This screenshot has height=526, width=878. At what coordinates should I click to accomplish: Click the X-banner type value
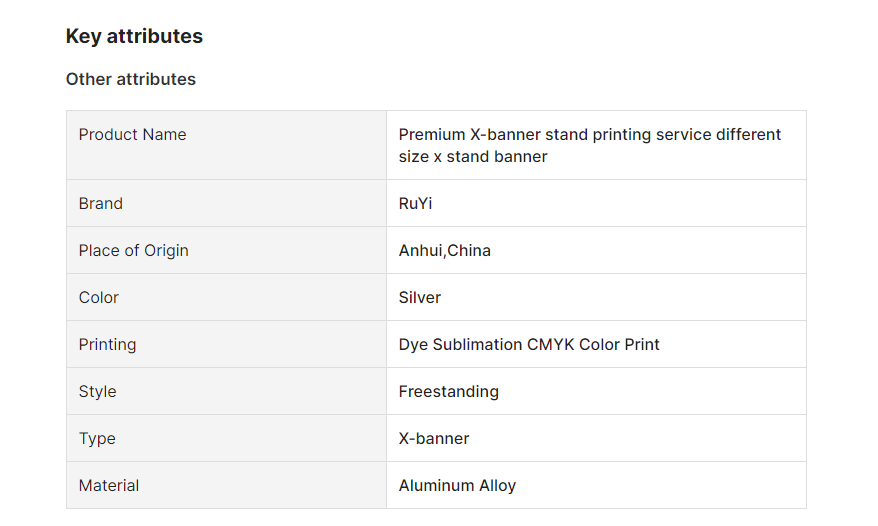click(x=434, y=439)
